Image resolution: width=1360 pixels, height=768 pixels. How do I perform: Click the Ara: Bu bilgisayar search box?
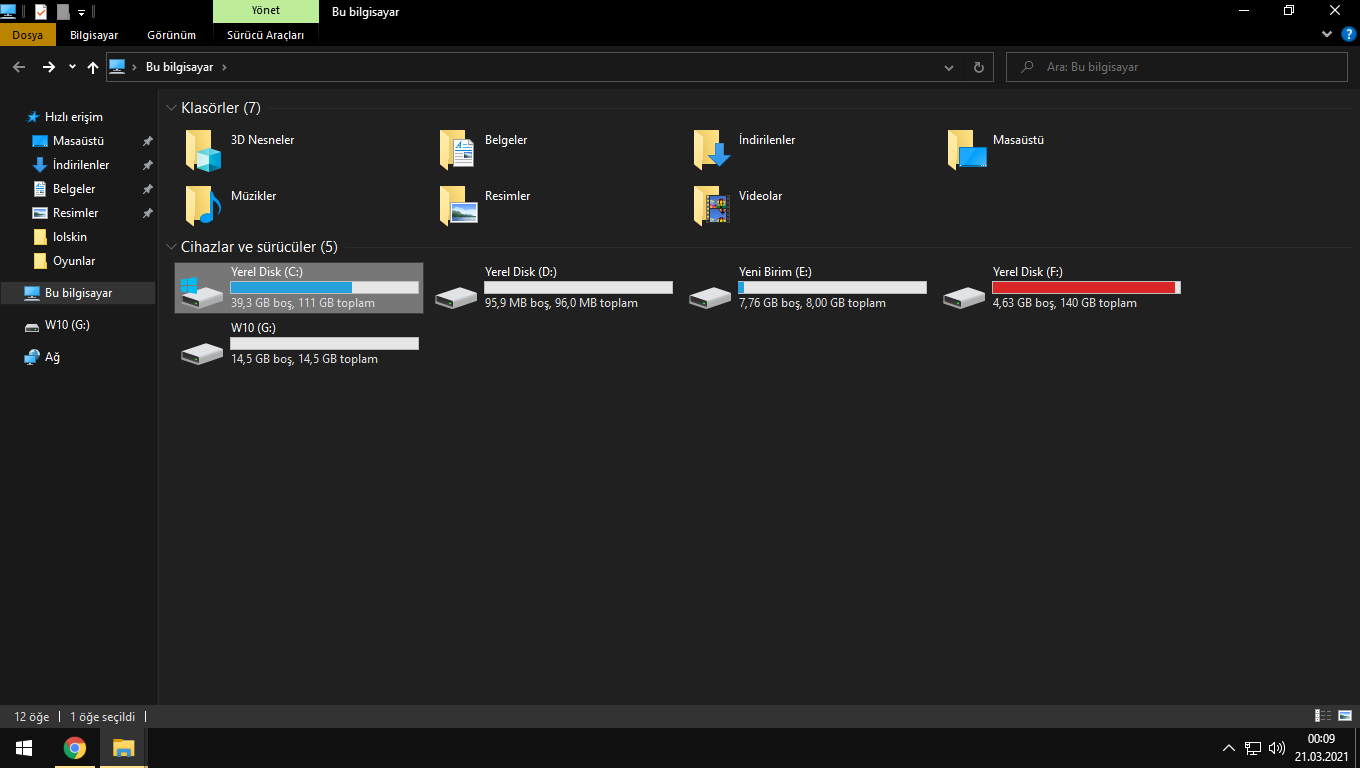coord(1177,67)
